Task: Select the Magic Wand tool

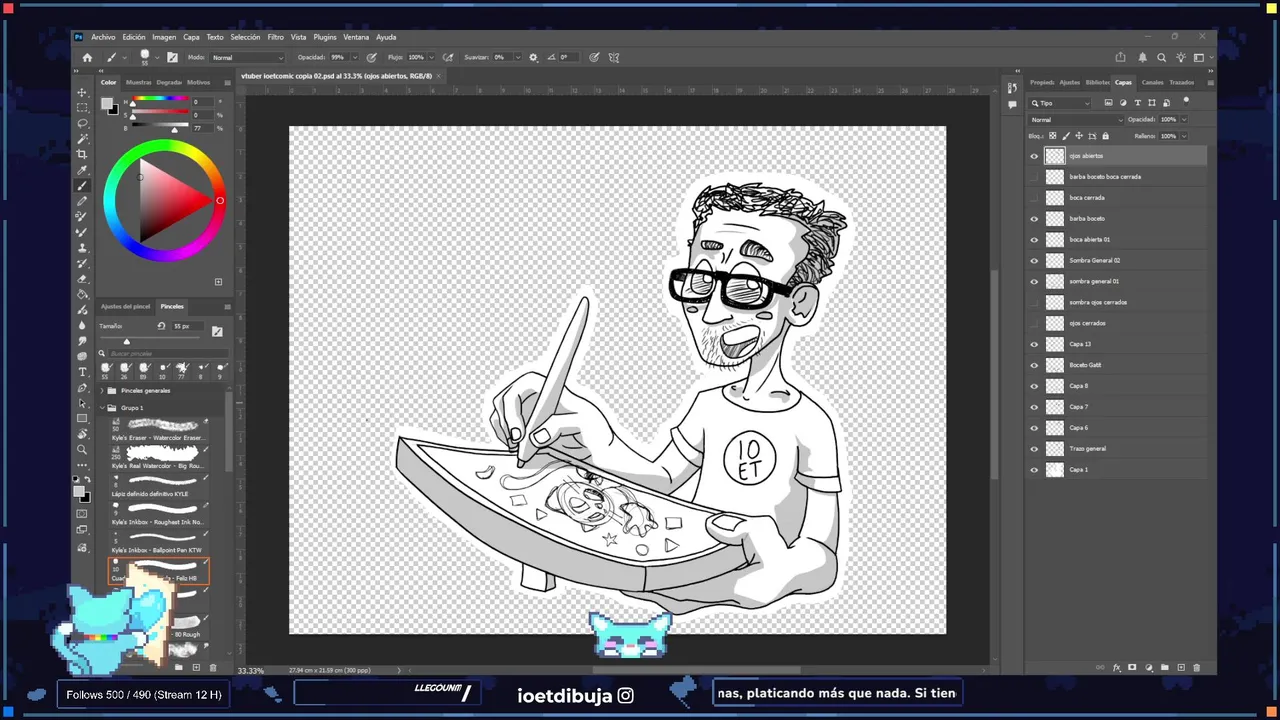Action: click(82, 138)
